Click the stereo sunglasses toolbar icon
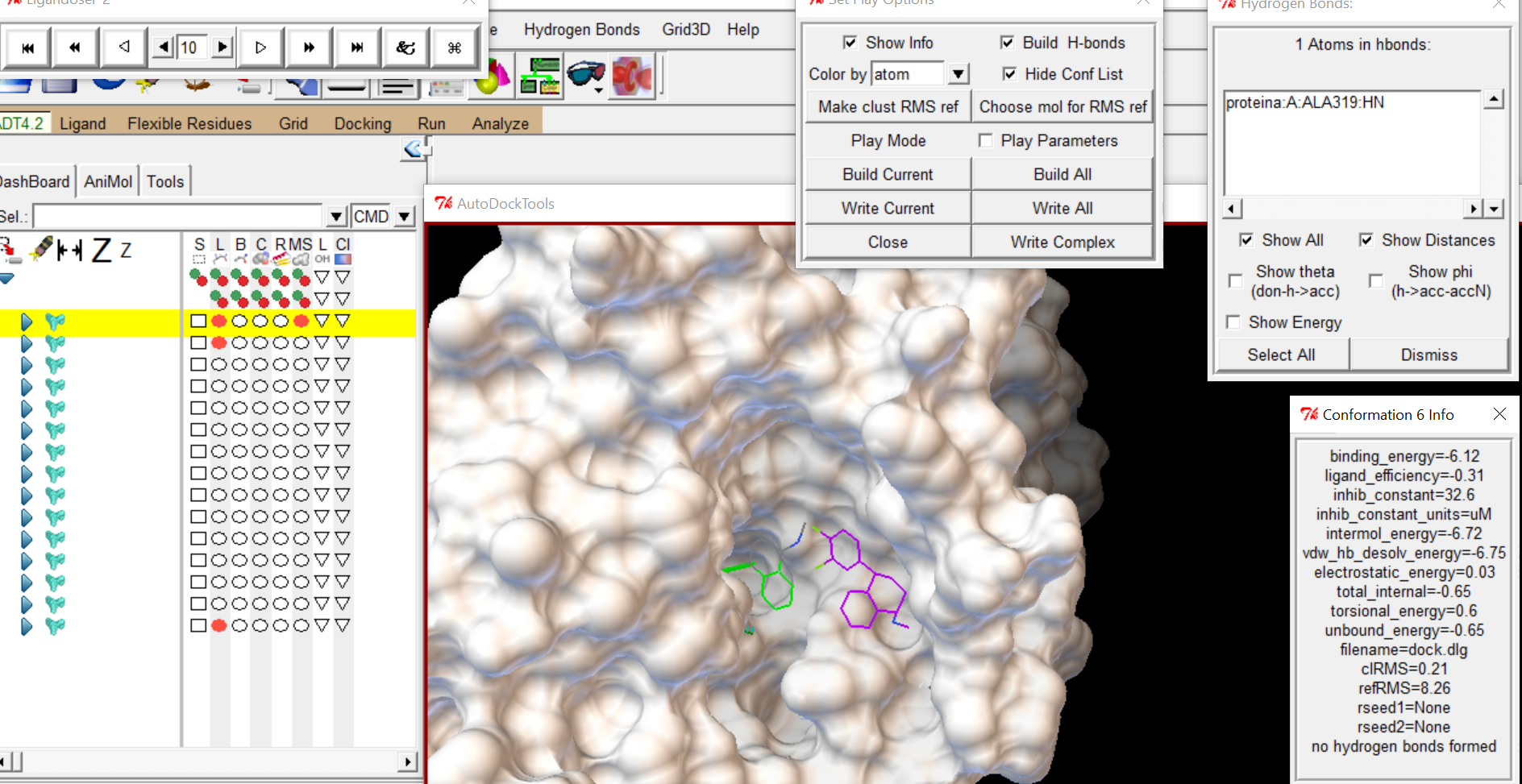1522x784 pixels. 586,75
